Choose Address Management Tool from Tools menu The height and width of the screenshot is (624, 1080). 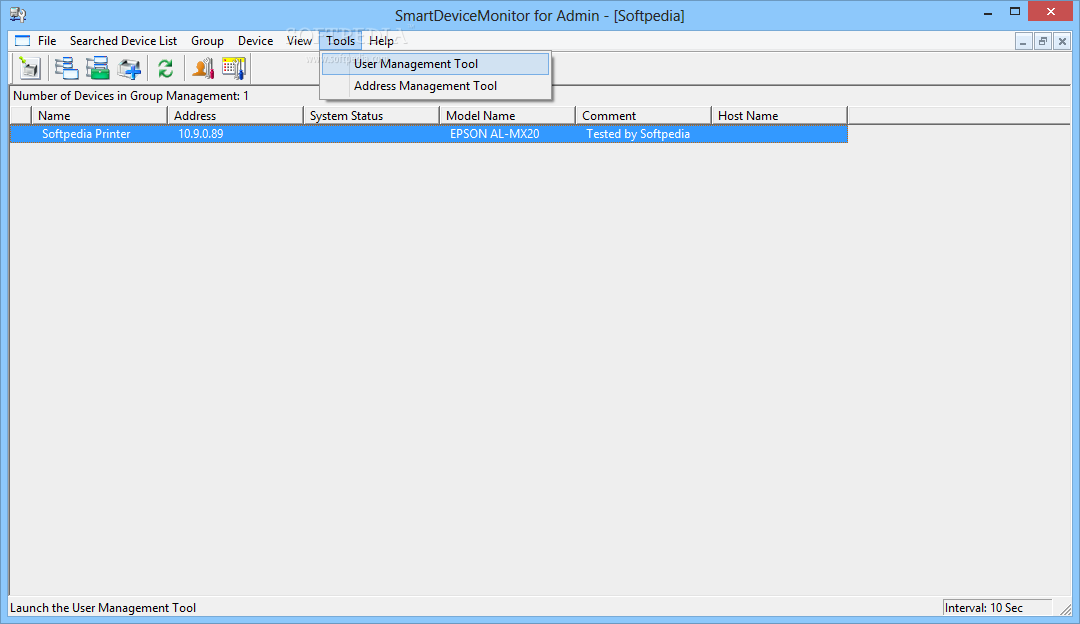point(435,85)
